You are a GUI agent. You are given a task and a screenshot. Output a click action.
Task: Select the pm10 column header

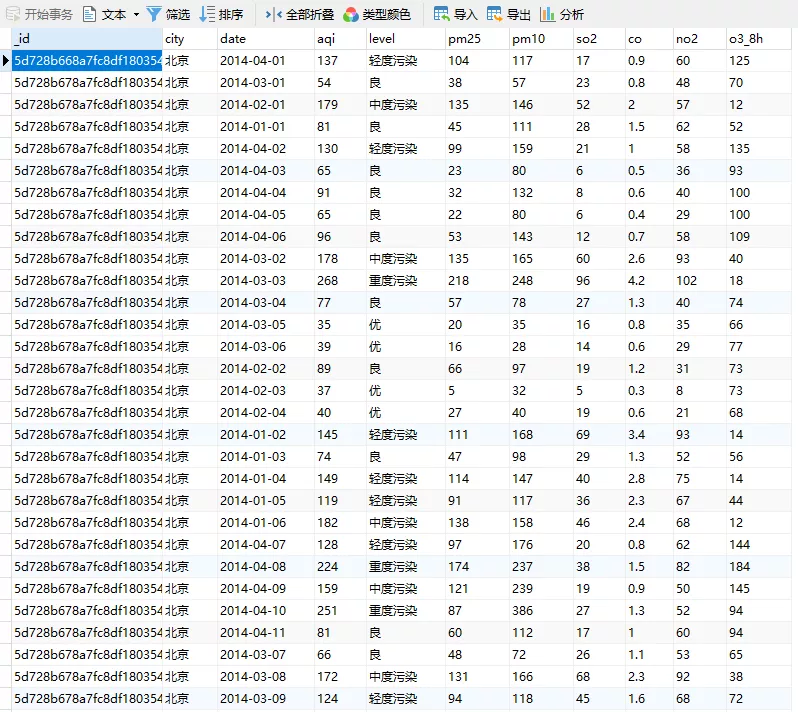(542, 39)
